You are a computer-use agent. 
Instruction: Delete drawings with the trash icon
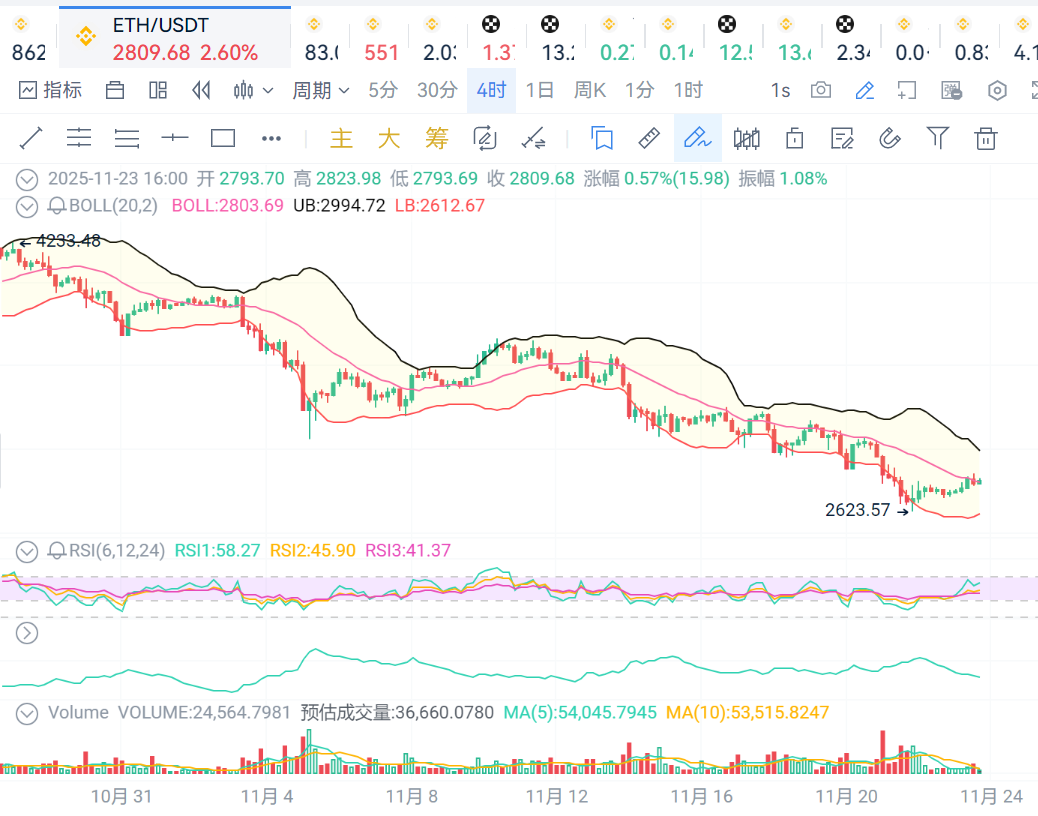[x=986, y=138]
